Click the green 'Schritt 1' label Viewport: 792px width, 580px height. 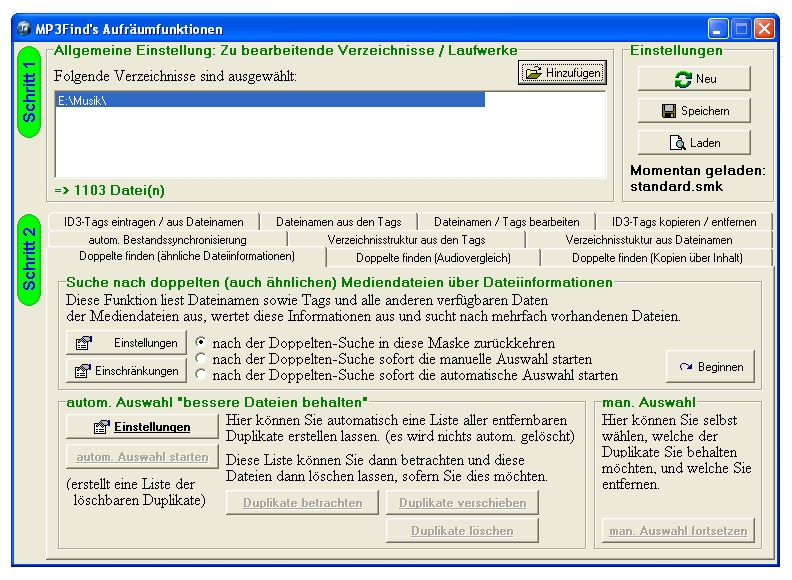(29, 92)
